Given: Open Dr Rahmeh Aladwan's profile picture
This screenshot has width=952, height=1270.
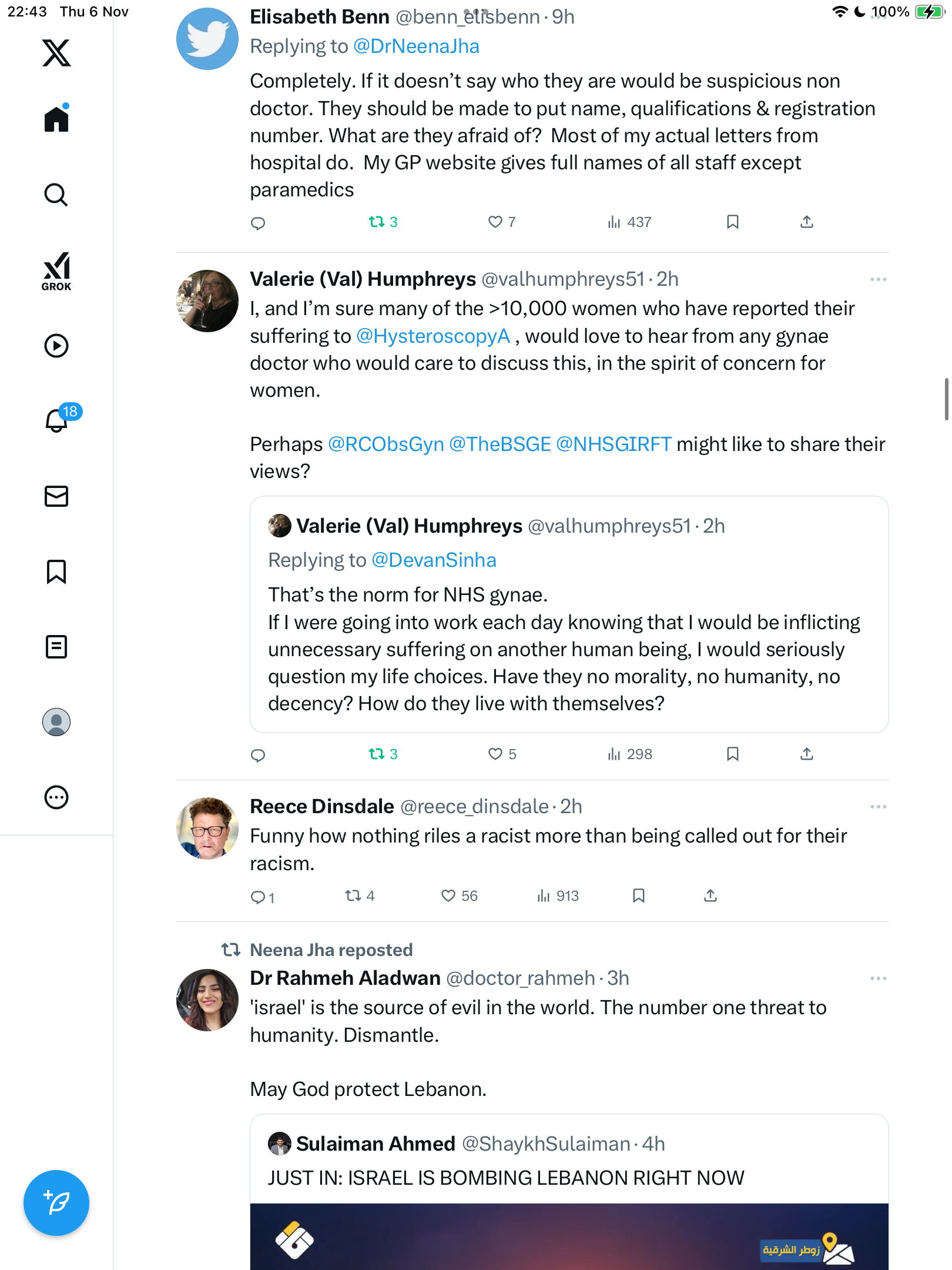Looking at the screenshot, I should [207, 1000].
